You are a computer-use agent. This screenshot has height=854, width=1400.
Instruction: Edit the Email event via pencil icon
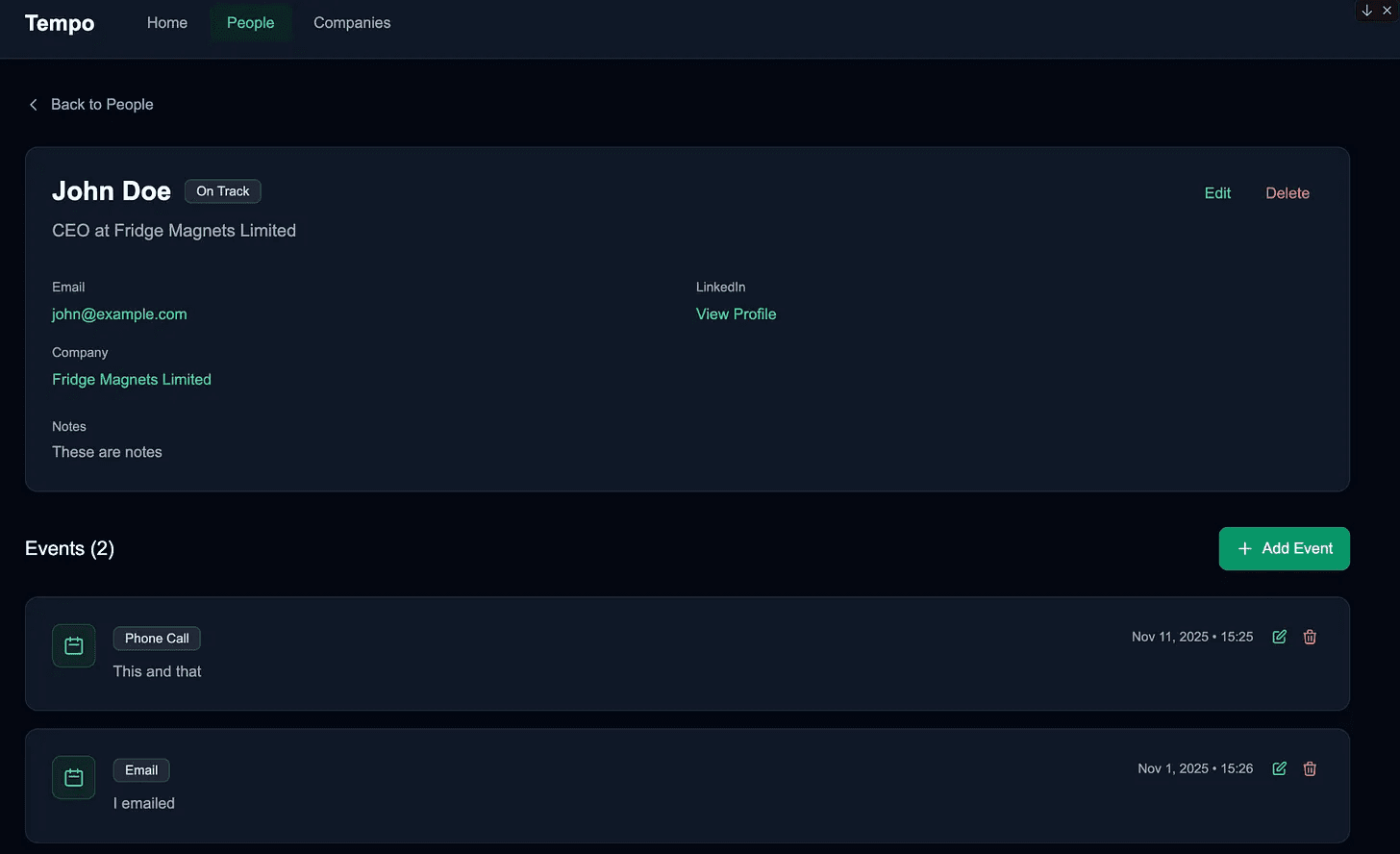(1278, 768)
